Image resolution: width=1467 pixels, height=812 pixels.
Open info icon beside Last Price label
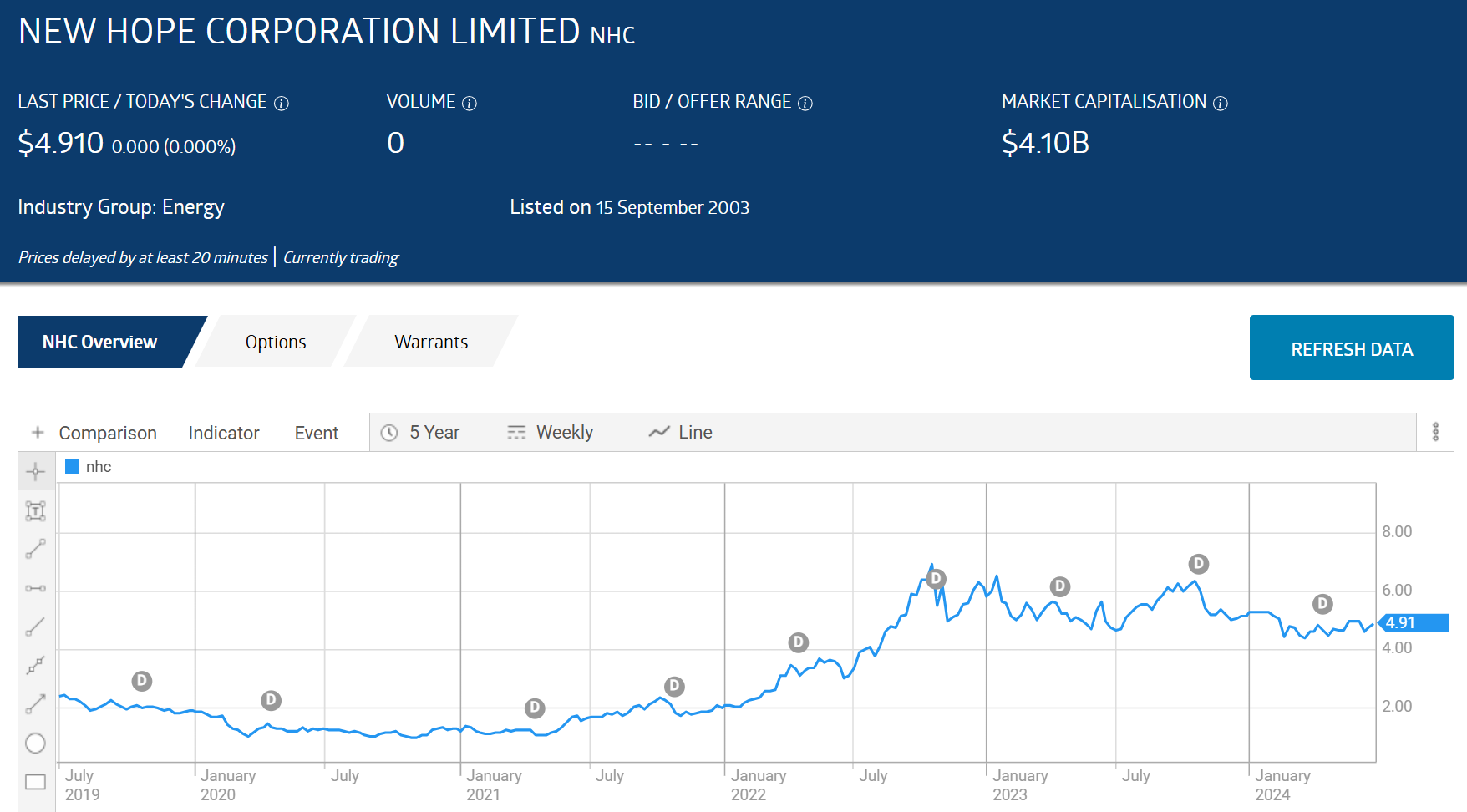[x=282, y=104]
